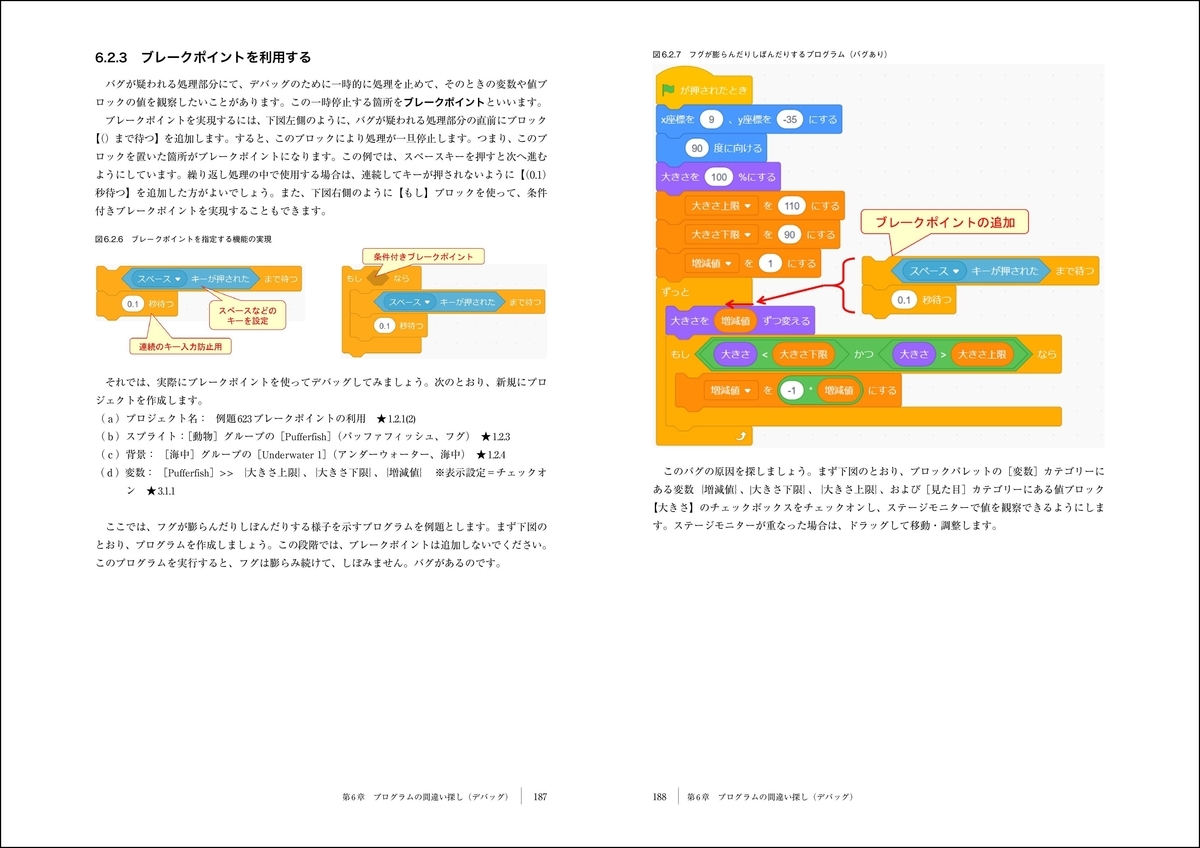Image resolution: width=1200 pixels, height=848 pixels.
Task: Open the 増減値 dropdown in the set-to-1 block
Action: click(x=713, y=264)
